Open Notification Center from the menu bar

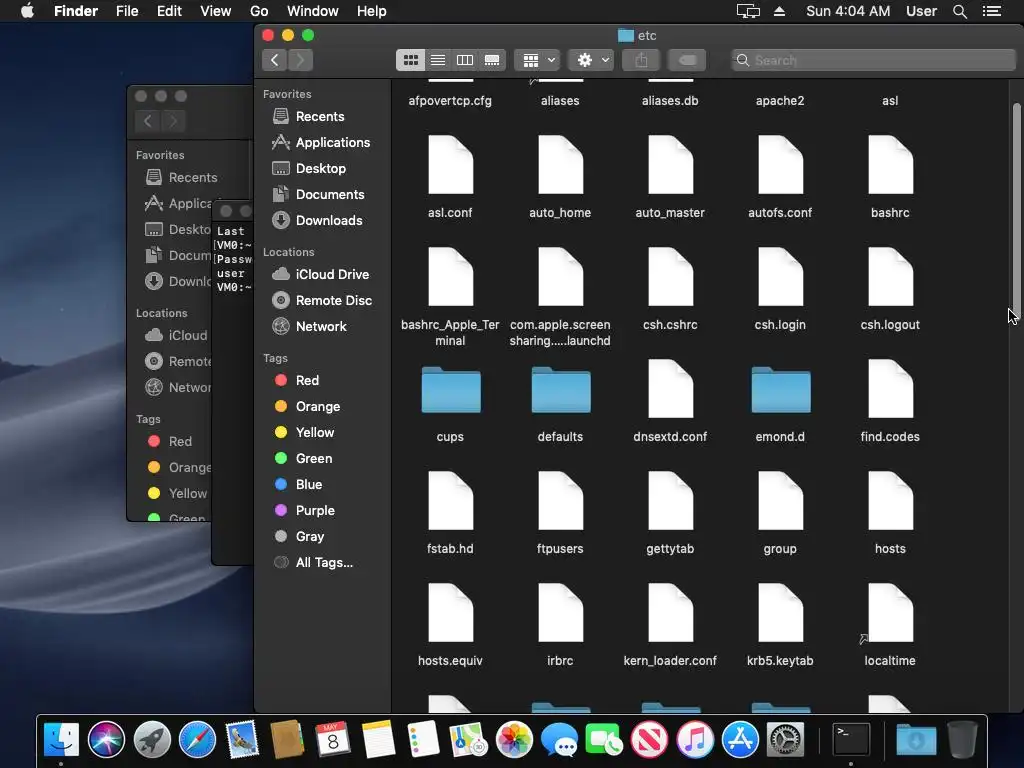[992, 11]
